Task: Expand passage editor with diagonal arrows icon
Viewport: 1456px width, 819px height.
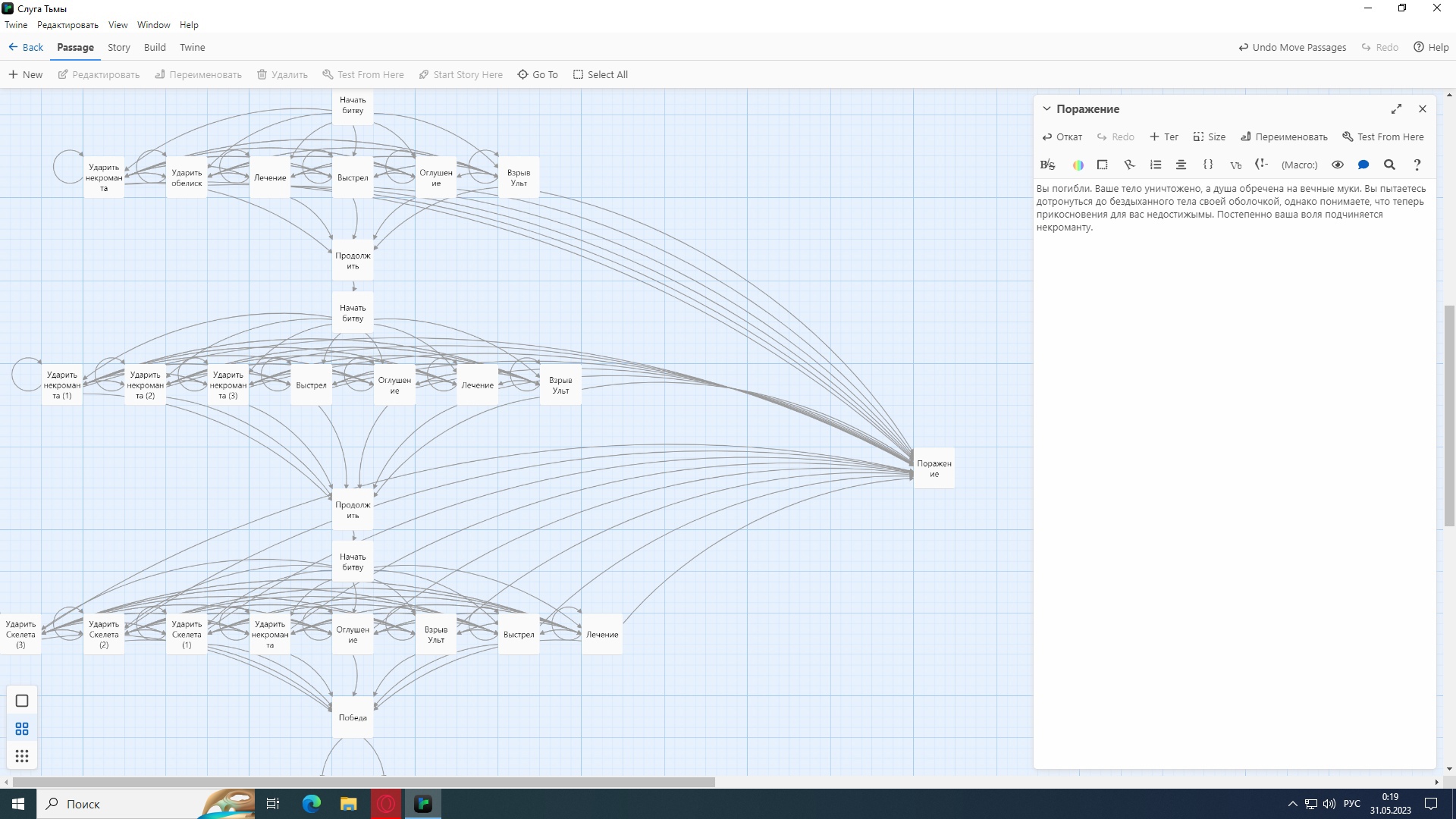Action: click(1396, 109)
